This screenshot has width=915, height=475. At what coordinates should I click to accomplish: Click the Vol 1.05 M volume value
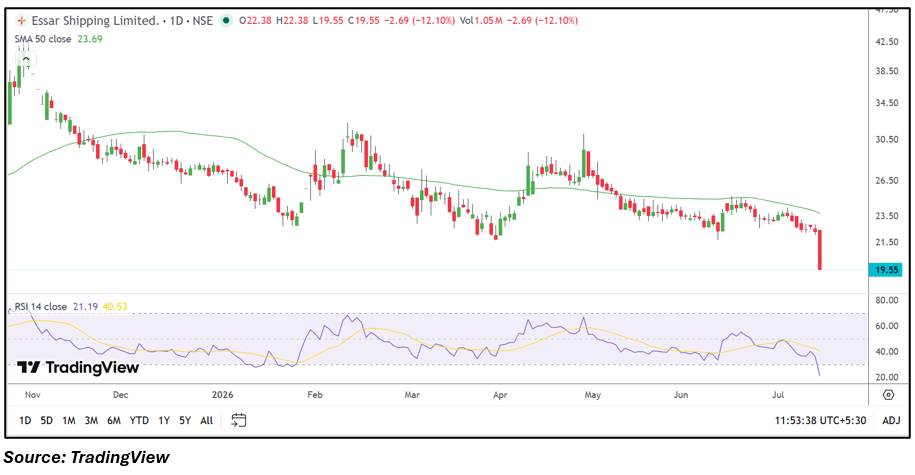tap(481, 21)
